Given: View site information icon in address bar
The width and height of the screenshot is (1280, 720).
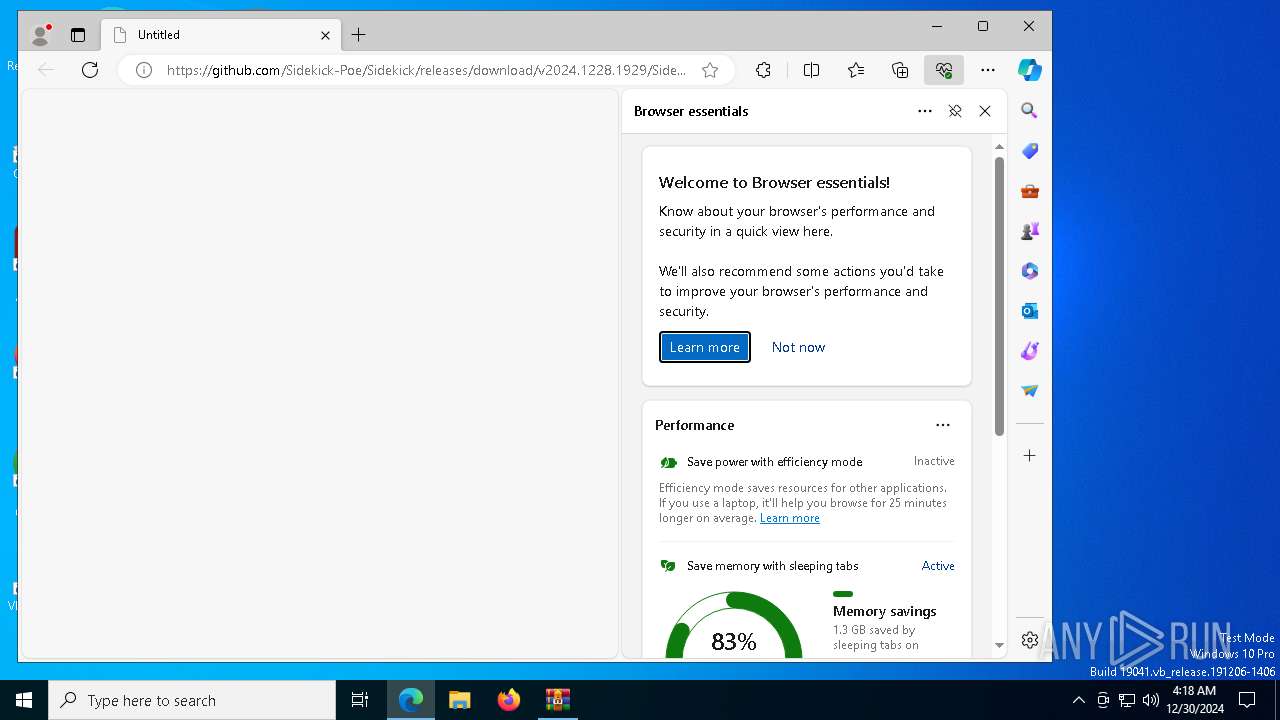Looking at the screenshot, I should coord(144,70).
